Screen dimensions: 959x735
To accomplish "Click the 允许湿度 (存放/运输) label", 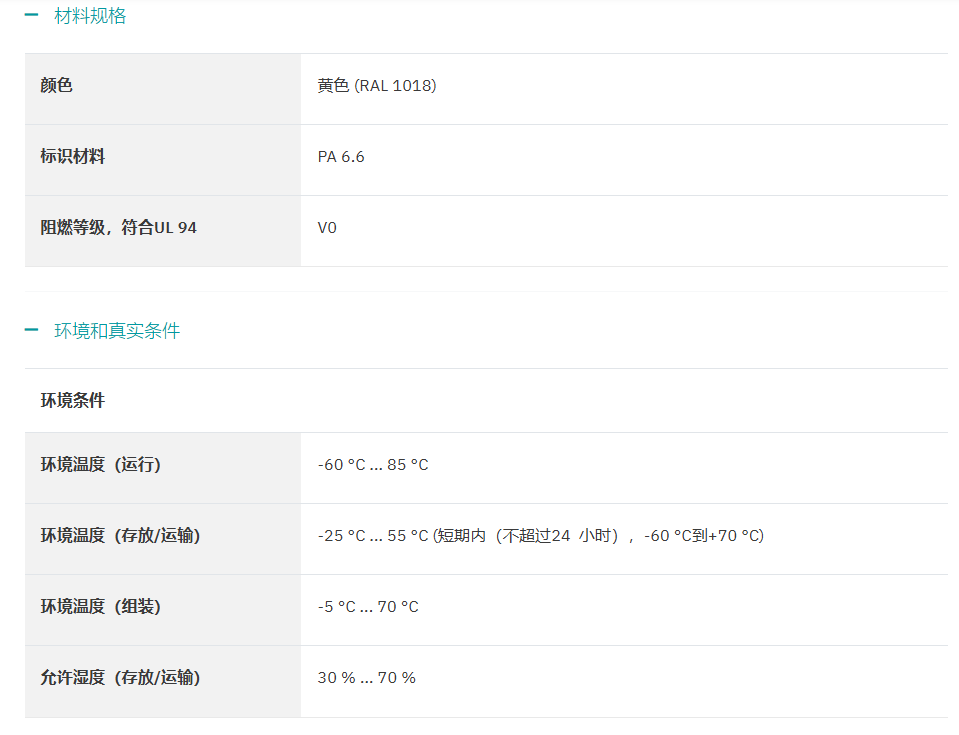I will pos(120,678).
